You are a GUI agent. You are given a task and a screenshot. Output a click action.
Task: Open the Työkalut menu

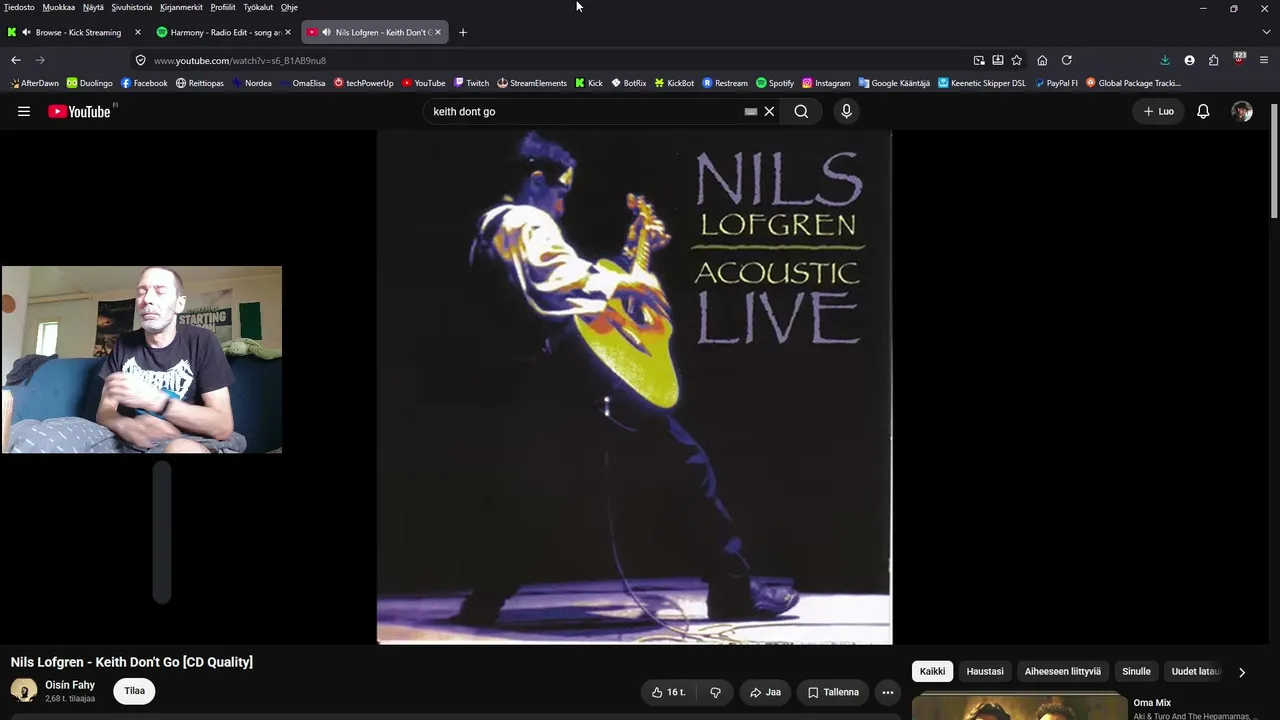tap(258, 7)
